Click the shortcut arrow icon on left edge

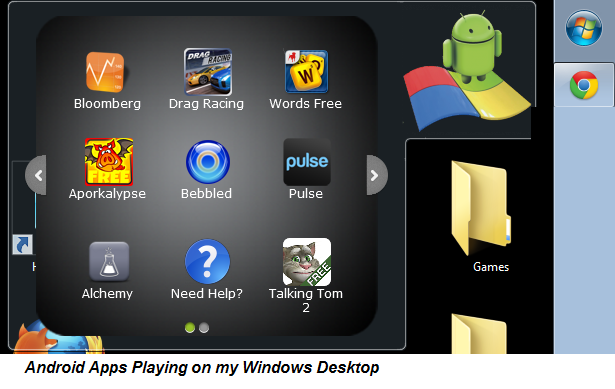(22, 245)
